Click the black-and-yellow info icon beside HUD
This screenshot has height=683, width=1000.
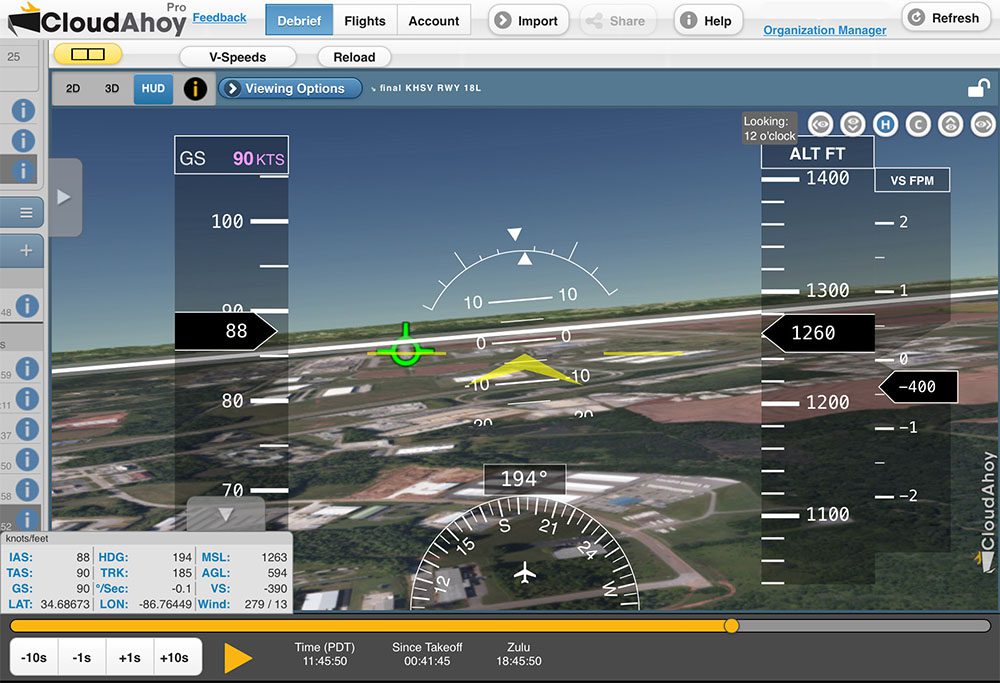click(x=195, y=89)
